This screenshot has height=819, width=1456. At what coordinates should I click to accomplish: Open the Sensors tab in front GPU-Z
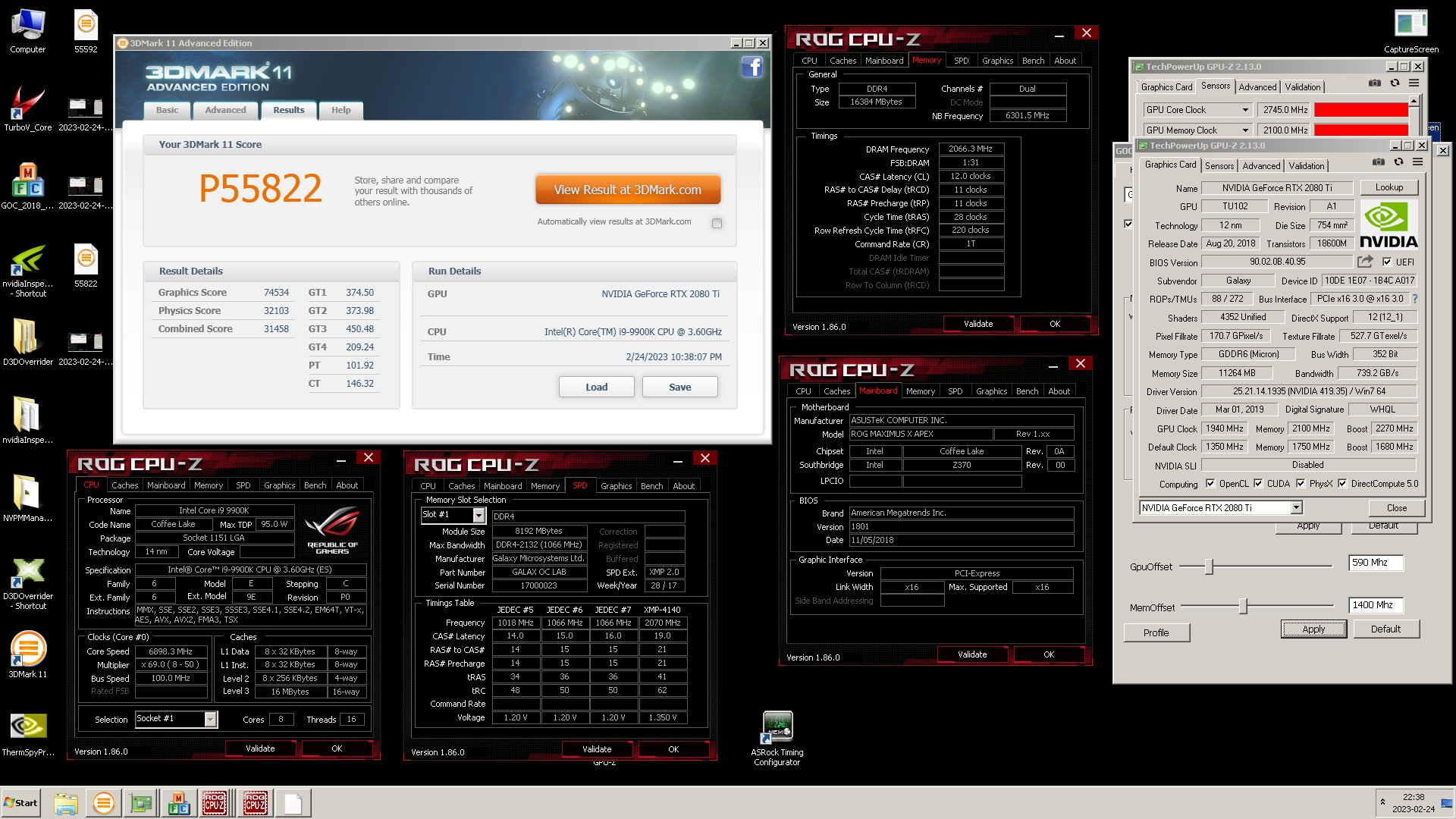1219,166
